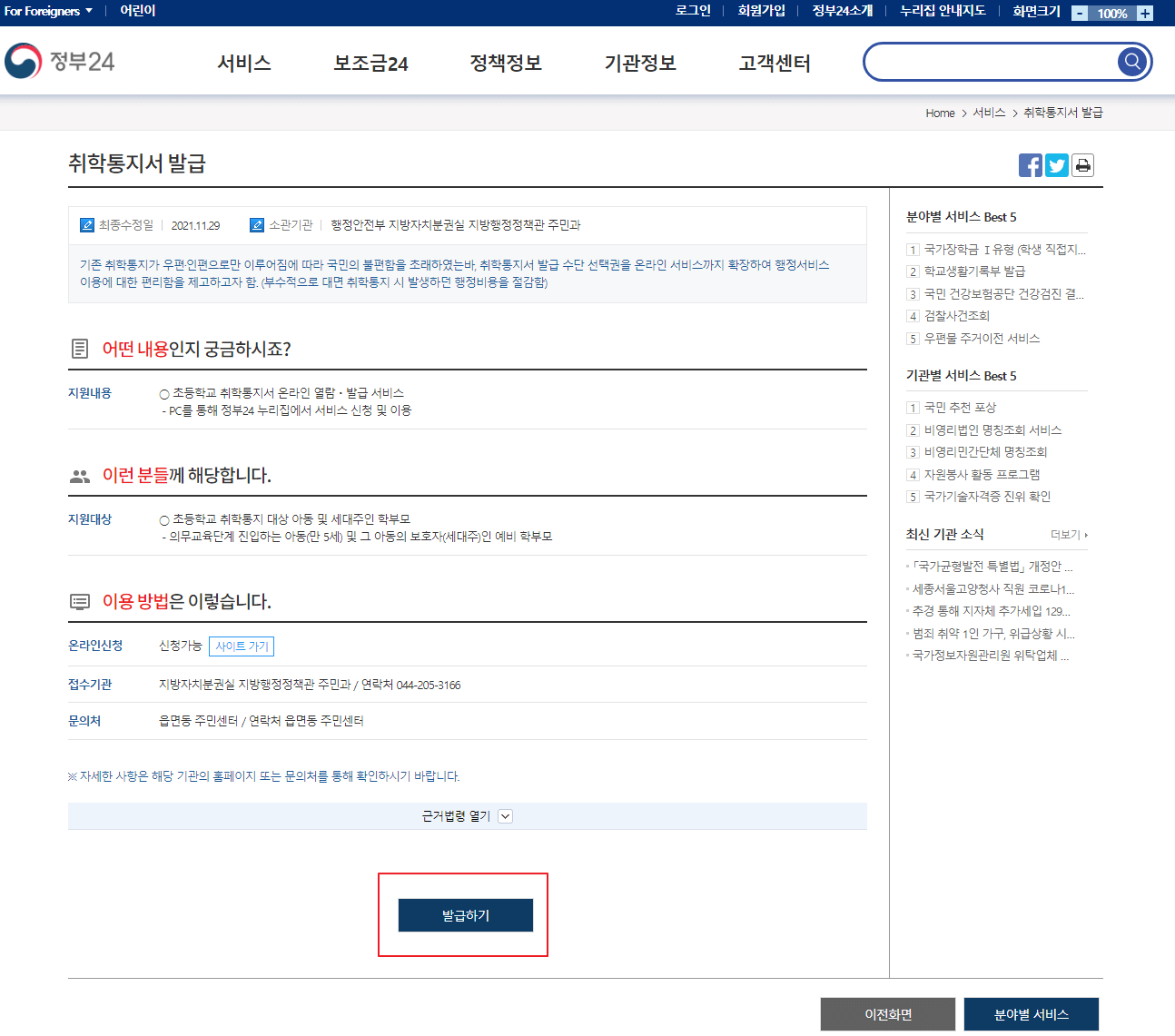
Task: Decrease screen size with minus button
Action: coord(1080,13)
